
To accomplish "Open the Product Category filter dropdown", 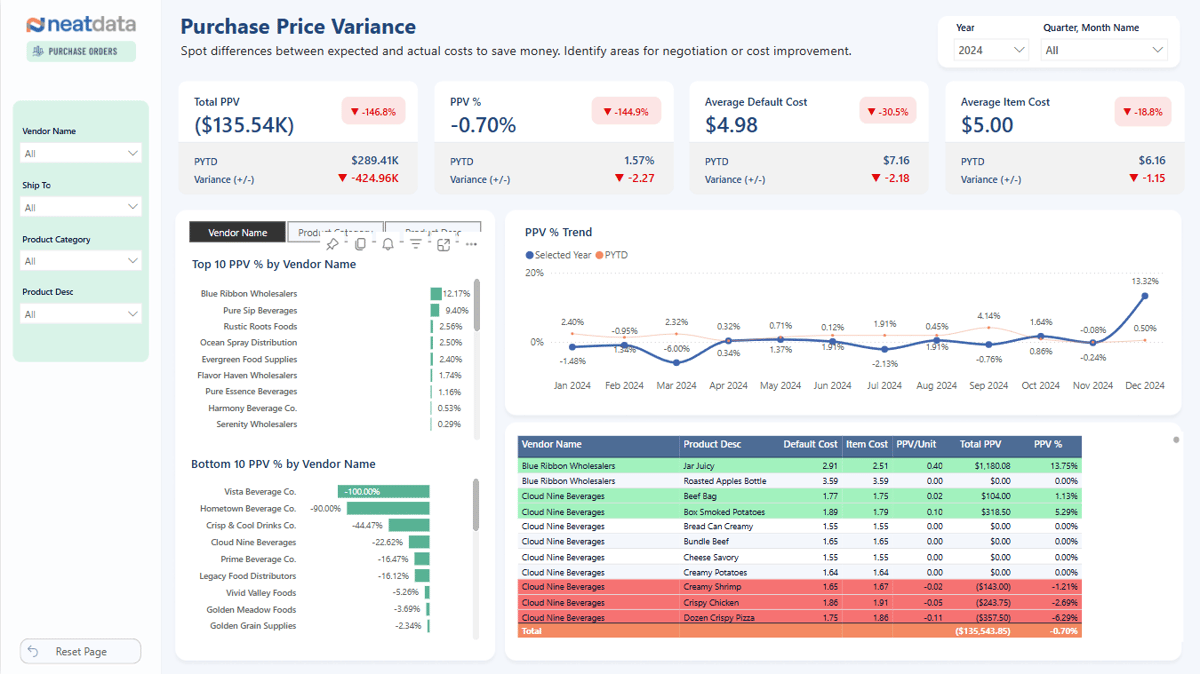I will [x=133, y=261].
